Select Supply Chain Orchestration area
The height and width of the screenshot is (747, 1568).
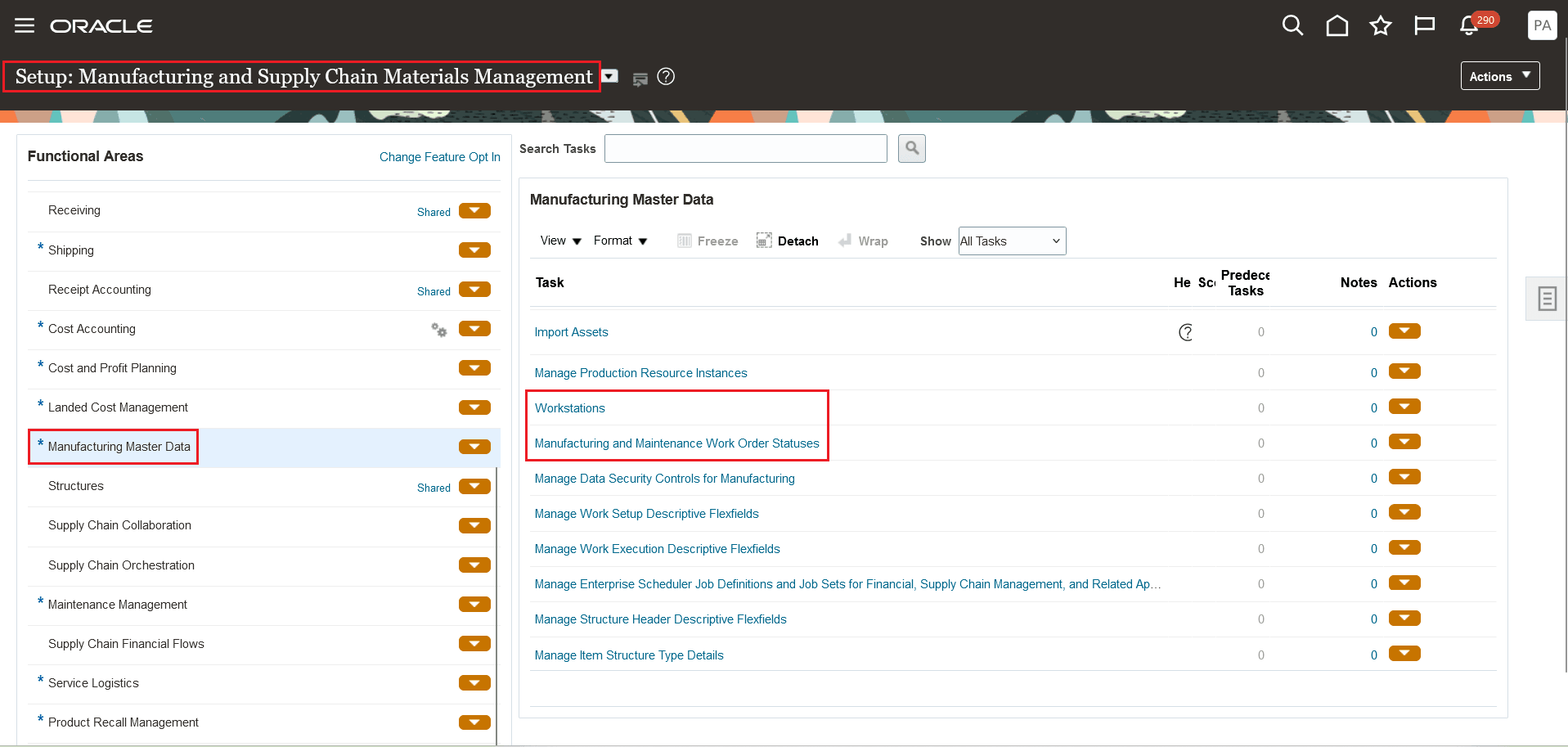click(x=121, y=565)
